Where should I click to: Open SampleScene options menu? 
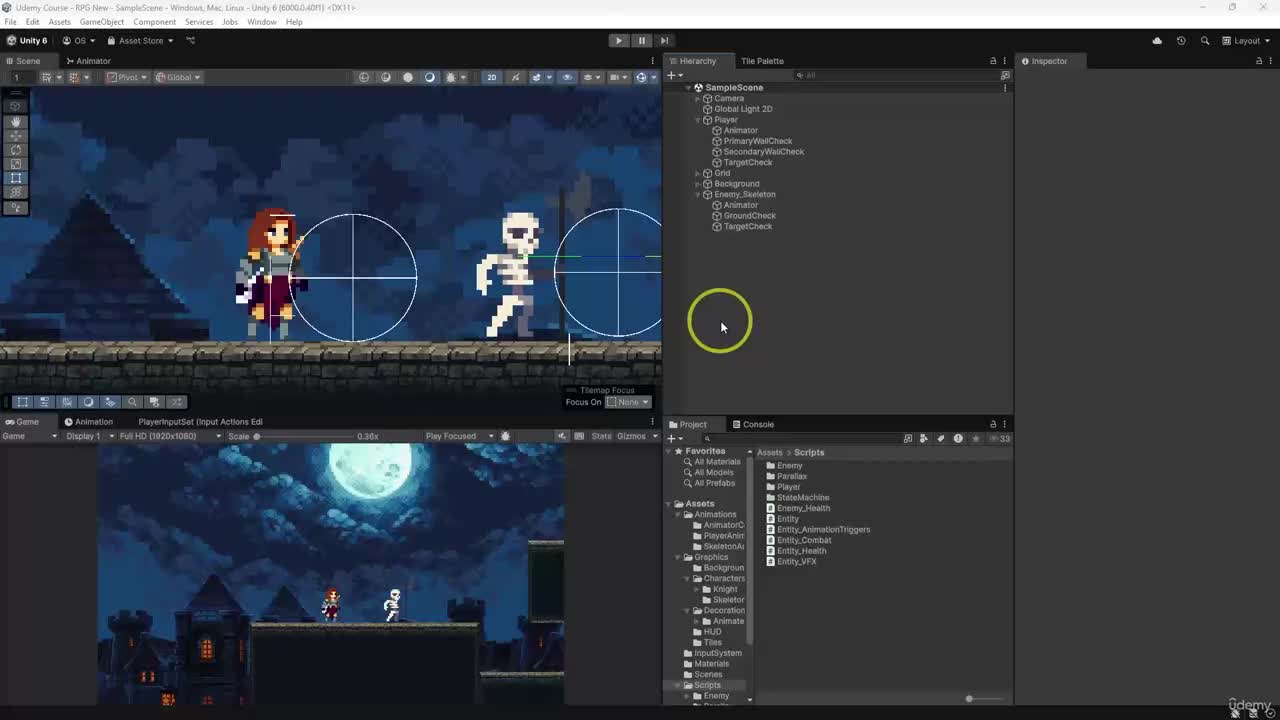pyautogui.click(x=1005, y=88)
